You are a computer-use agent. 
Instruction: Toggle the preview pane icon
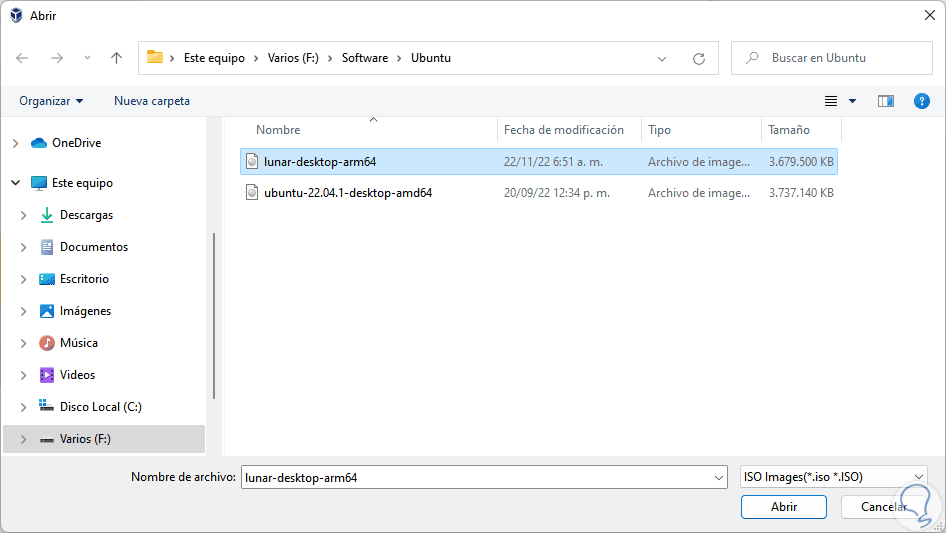[x=886, y=101]
